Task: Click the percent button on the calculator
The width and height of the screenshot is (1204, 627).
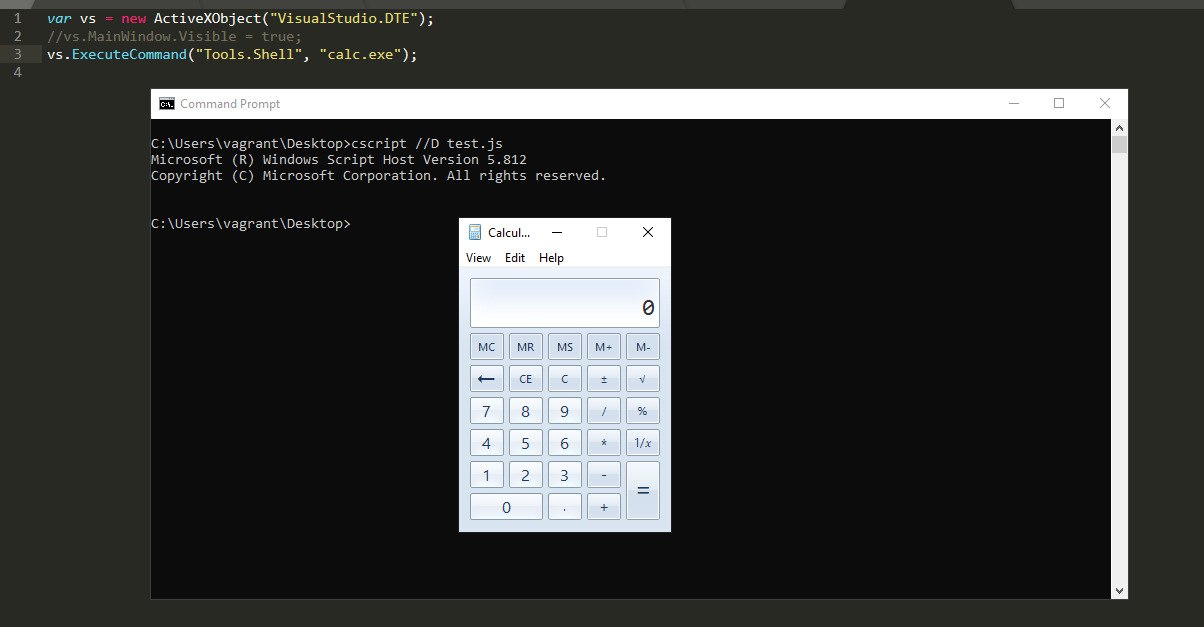Action: pos(642,410)
